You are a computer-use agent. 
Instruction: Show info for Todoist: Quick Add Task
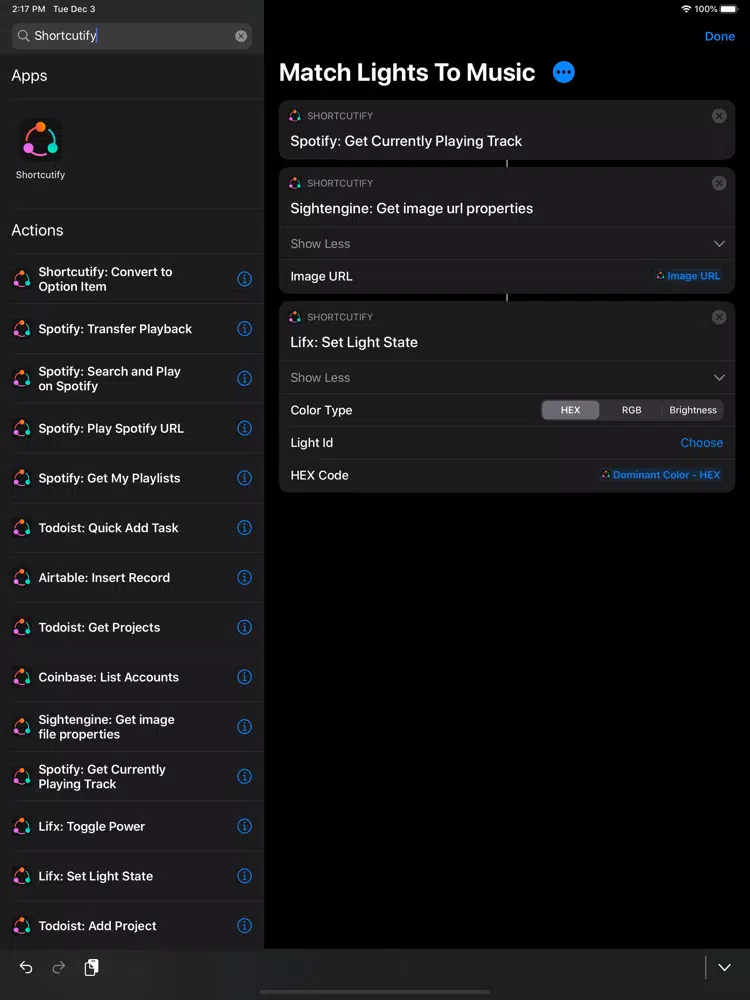(244, 527)
